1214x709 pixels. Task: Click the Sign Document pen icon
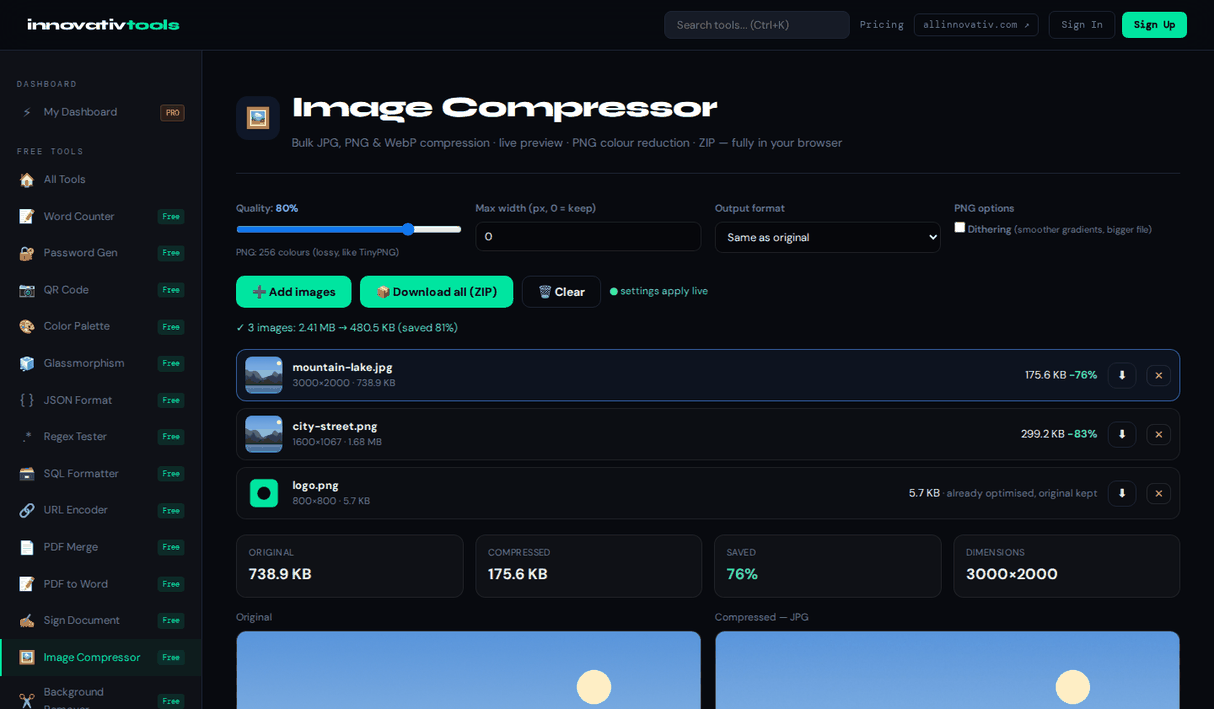(x=27, y=620)
